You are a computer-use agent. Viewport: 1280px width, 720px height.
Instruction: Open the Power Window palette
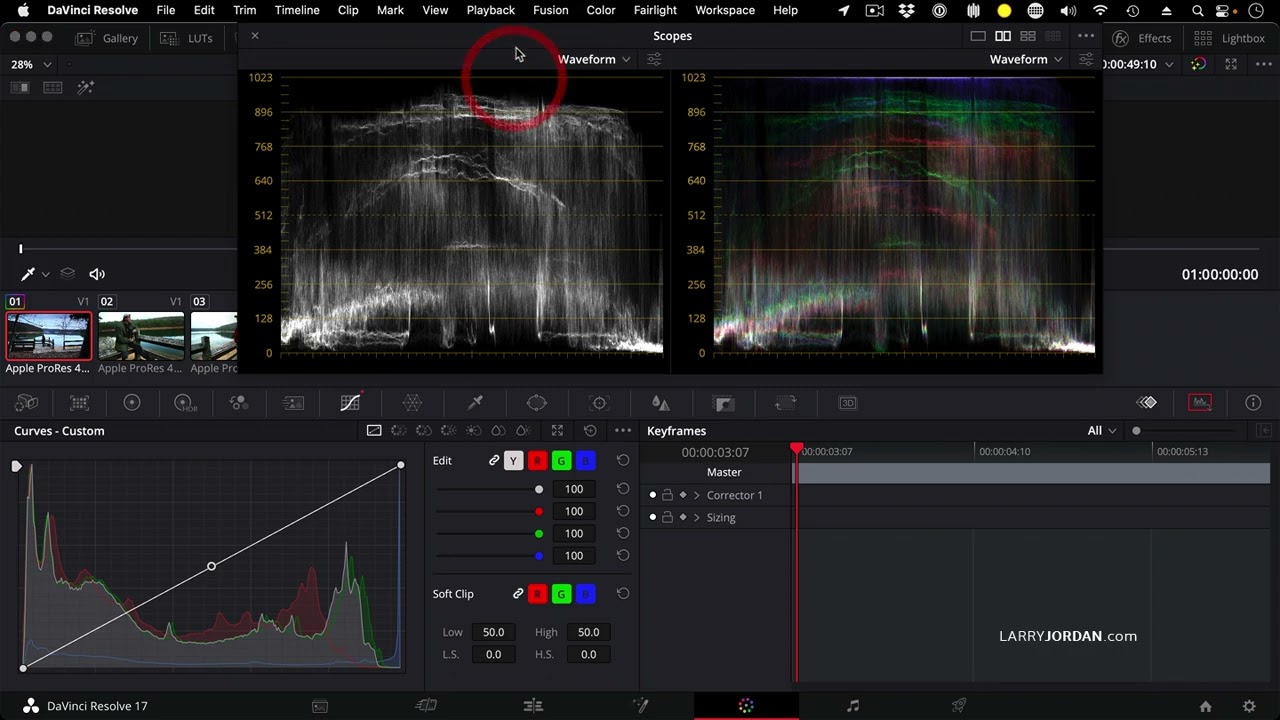[x=537, y=403]
